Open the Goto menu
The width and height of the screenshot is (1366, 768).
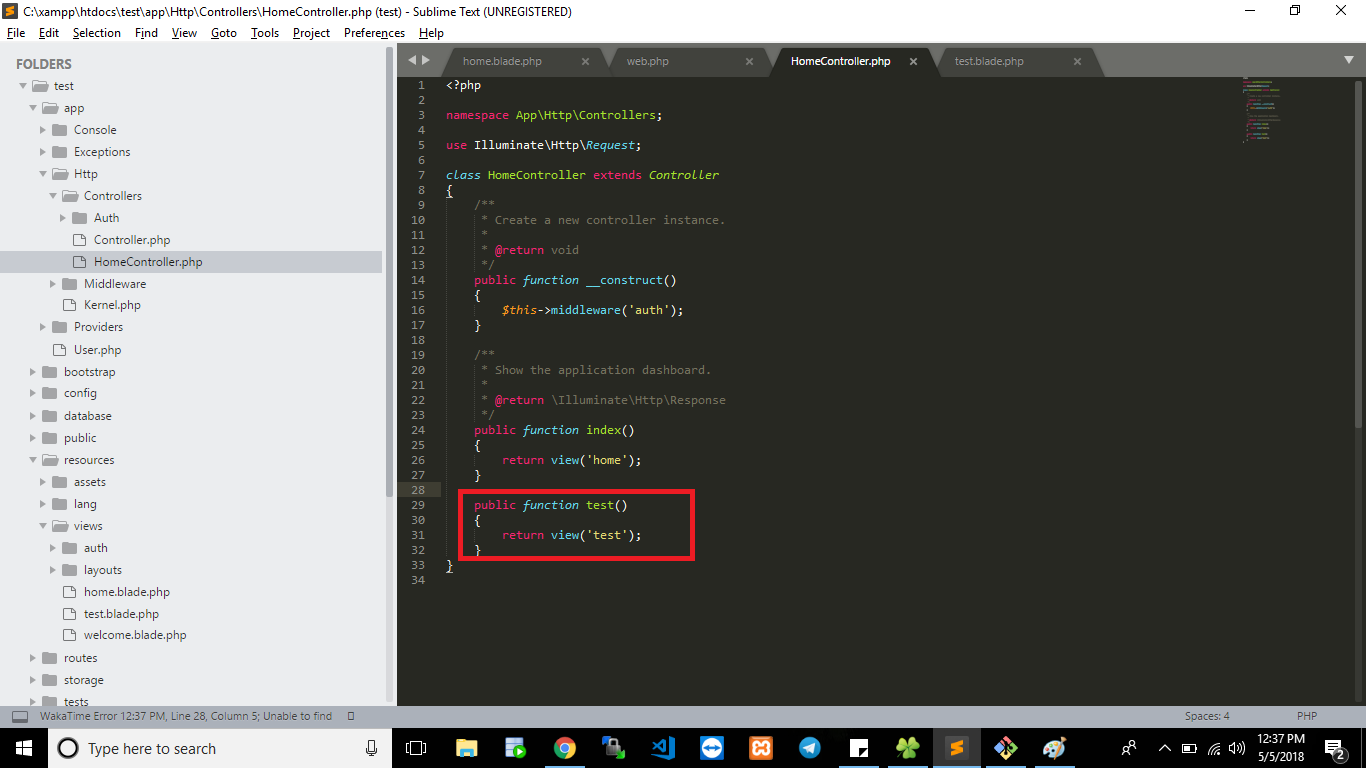(x=223, y=33)
